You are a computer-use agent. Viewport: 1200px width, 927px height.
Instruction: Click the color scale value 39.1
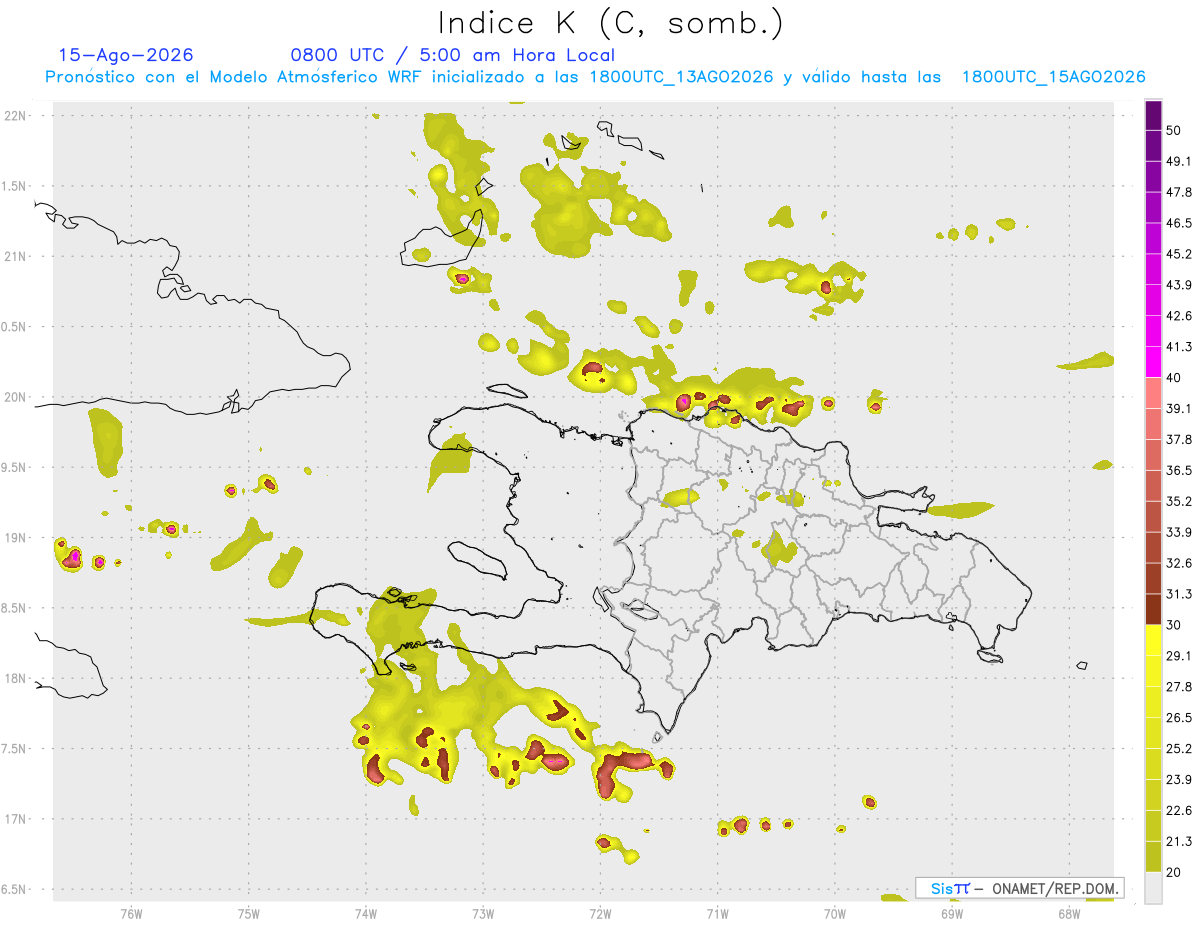click(x=1179, y=408)
